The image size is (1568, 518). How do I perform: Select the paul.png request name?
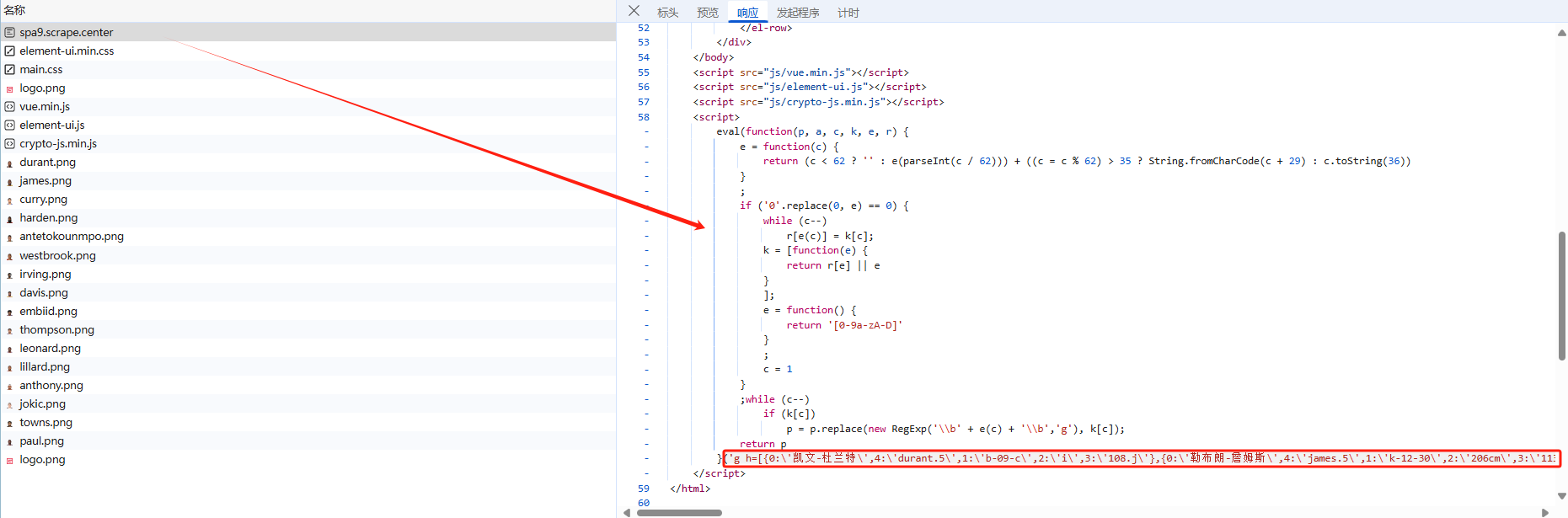[42, 441]
